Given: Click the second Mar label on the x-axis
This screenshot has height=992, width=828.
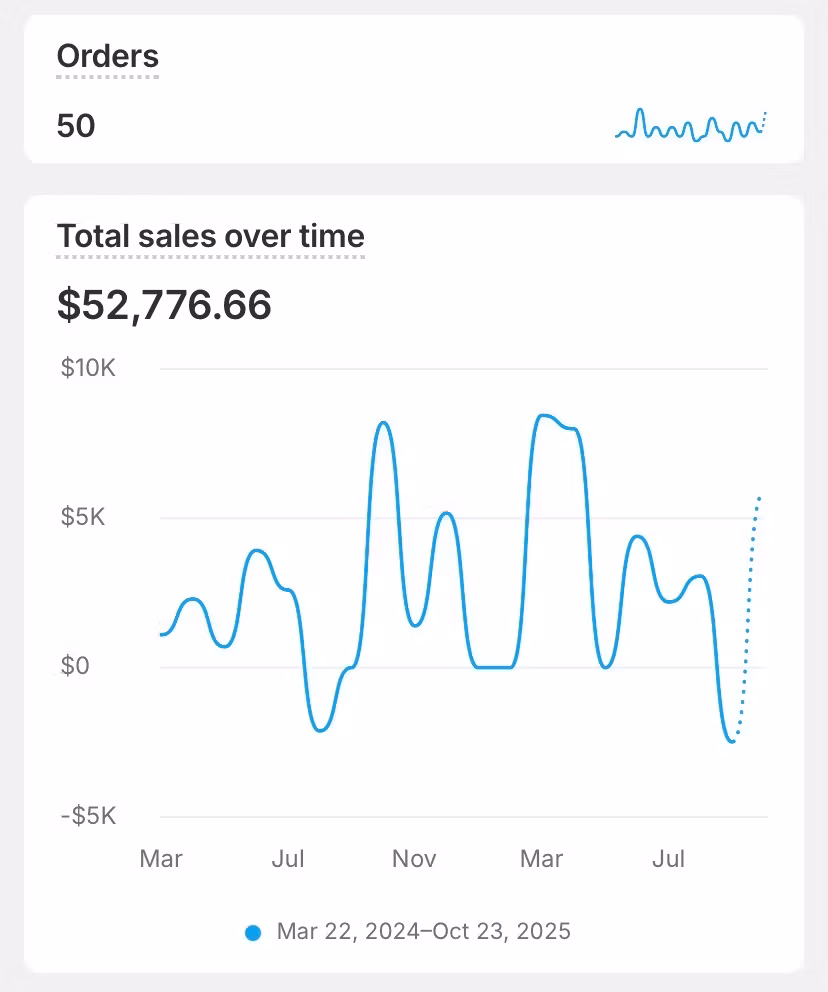Looking at the screenshot, I should (541, 859).
